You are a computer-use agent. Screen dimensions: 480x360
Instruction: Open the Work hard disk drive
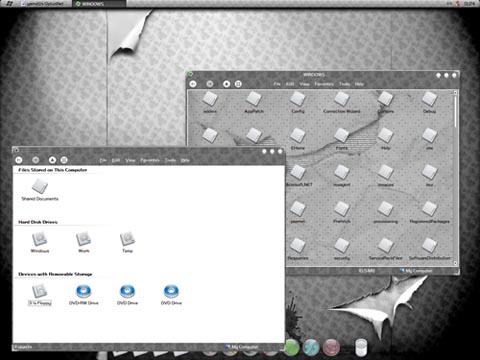83,242
